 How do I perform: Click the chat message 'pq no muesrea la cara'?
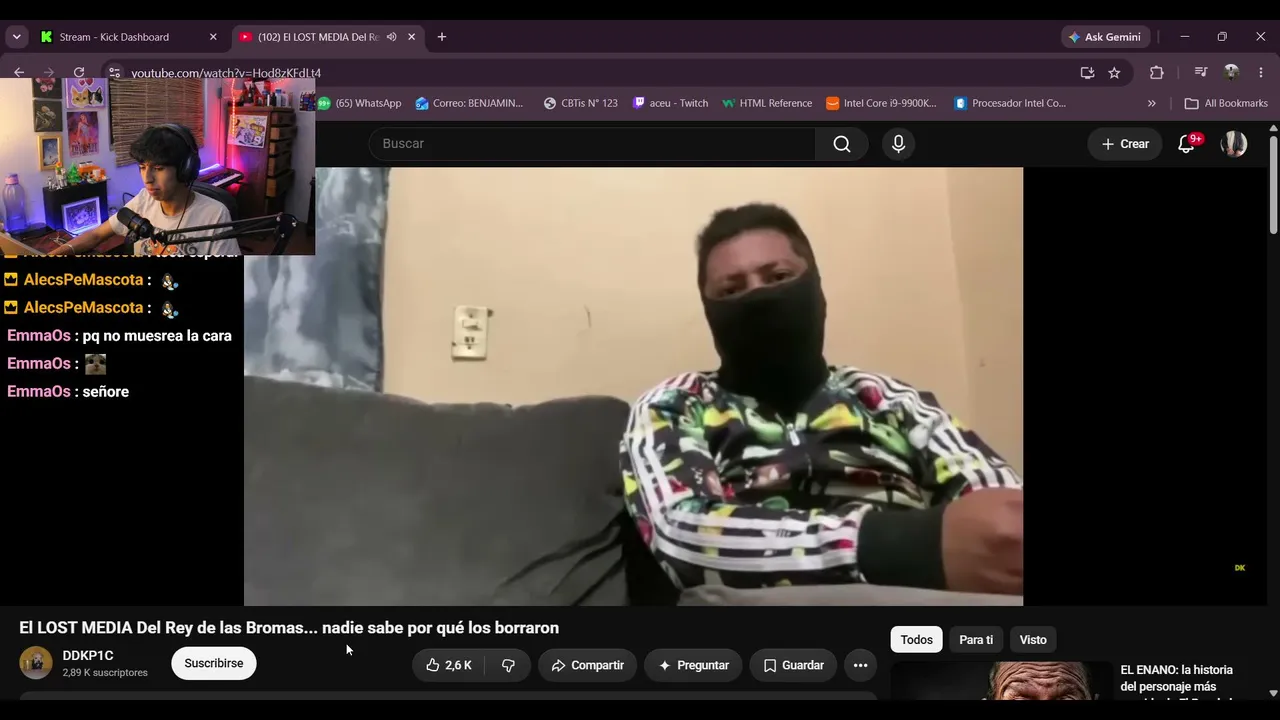[157, 336]
